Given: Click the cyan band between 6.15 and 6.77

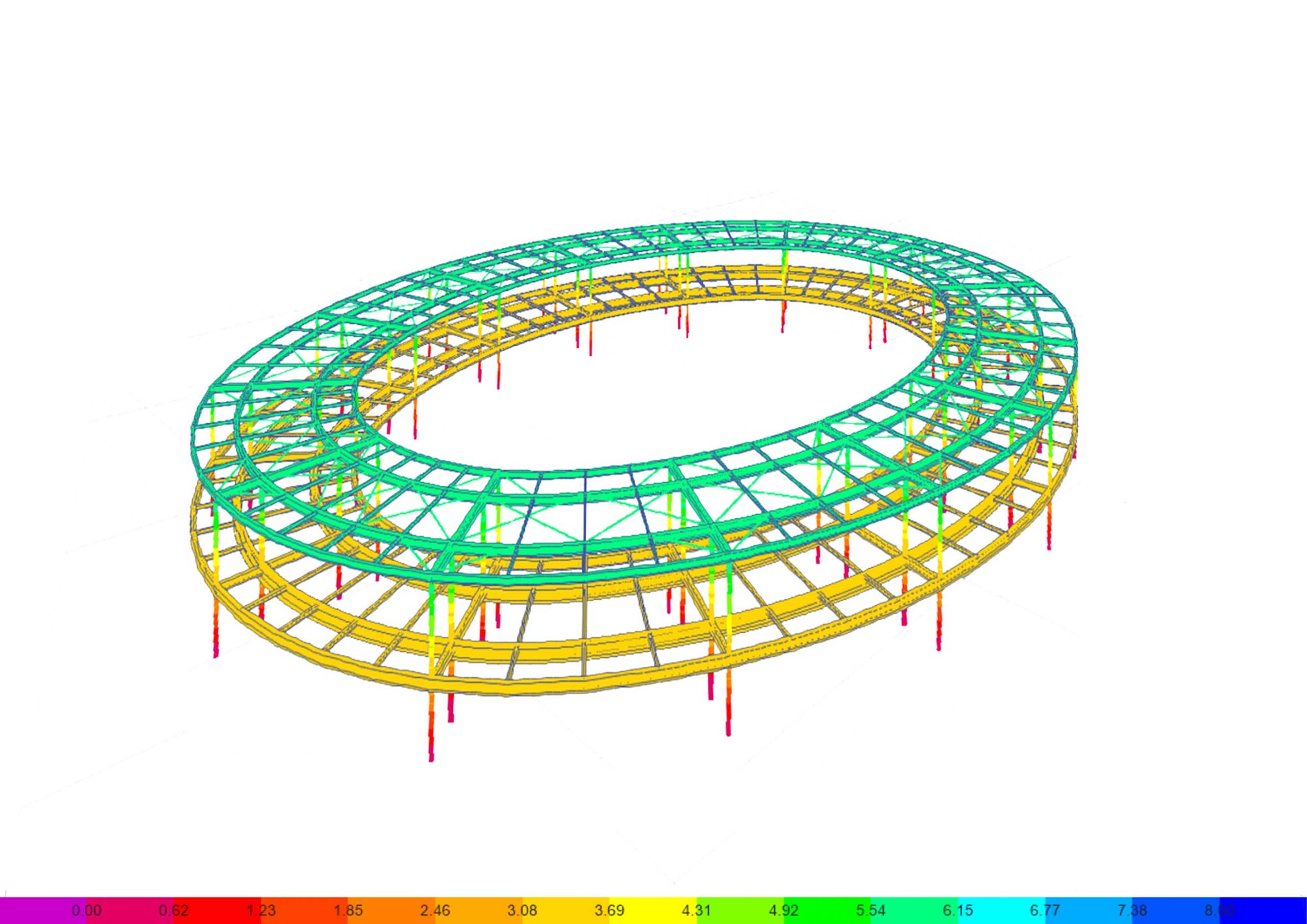Looking at the screenshot, I should point(1001,910).
